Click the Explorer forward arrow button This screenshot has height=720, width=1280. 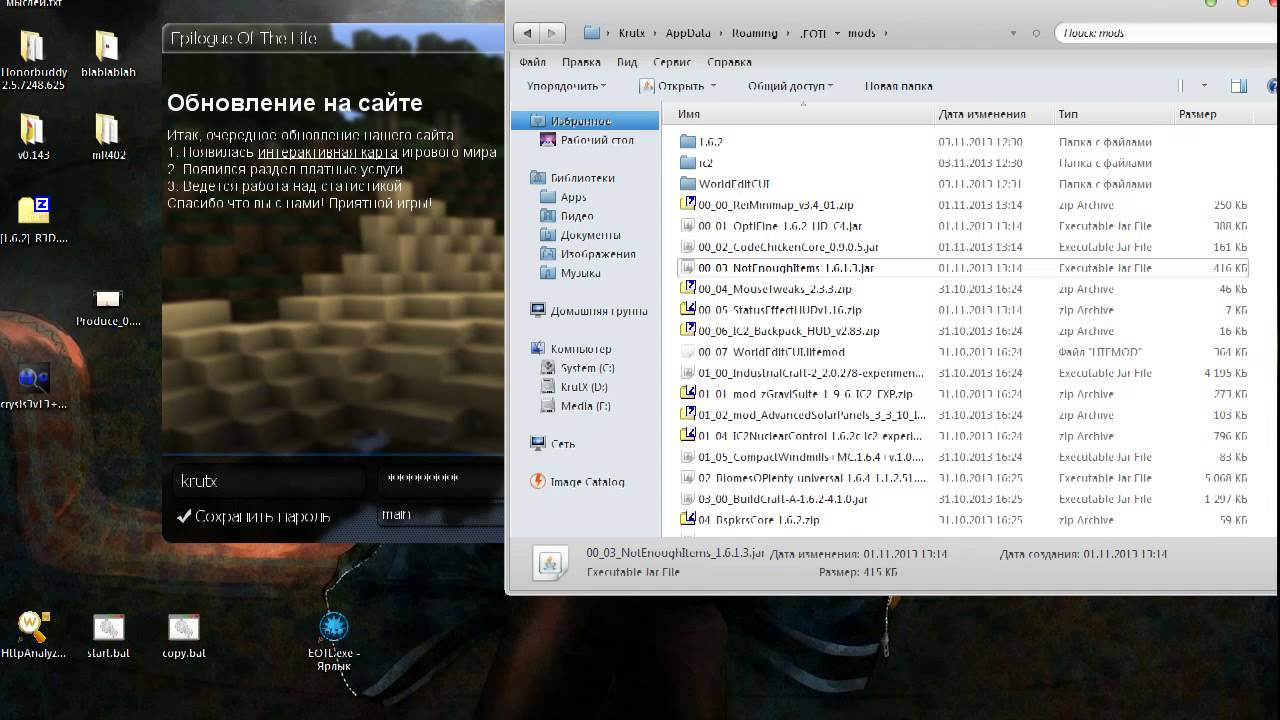pyautogui.click(x=550, y=33)
